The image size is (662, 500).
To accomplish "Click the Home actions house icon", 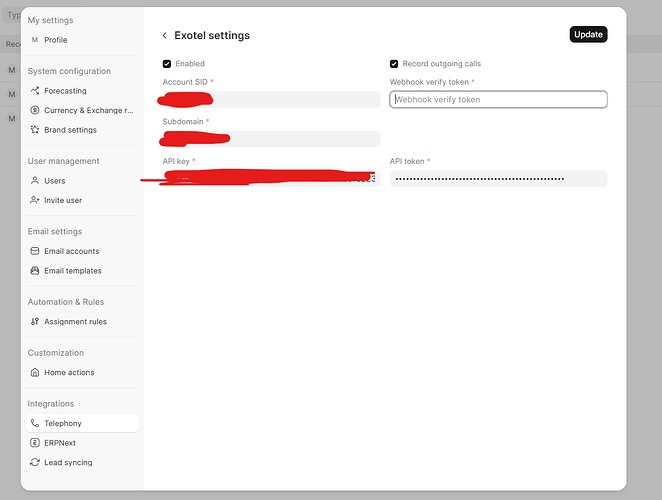I will 35,372.
